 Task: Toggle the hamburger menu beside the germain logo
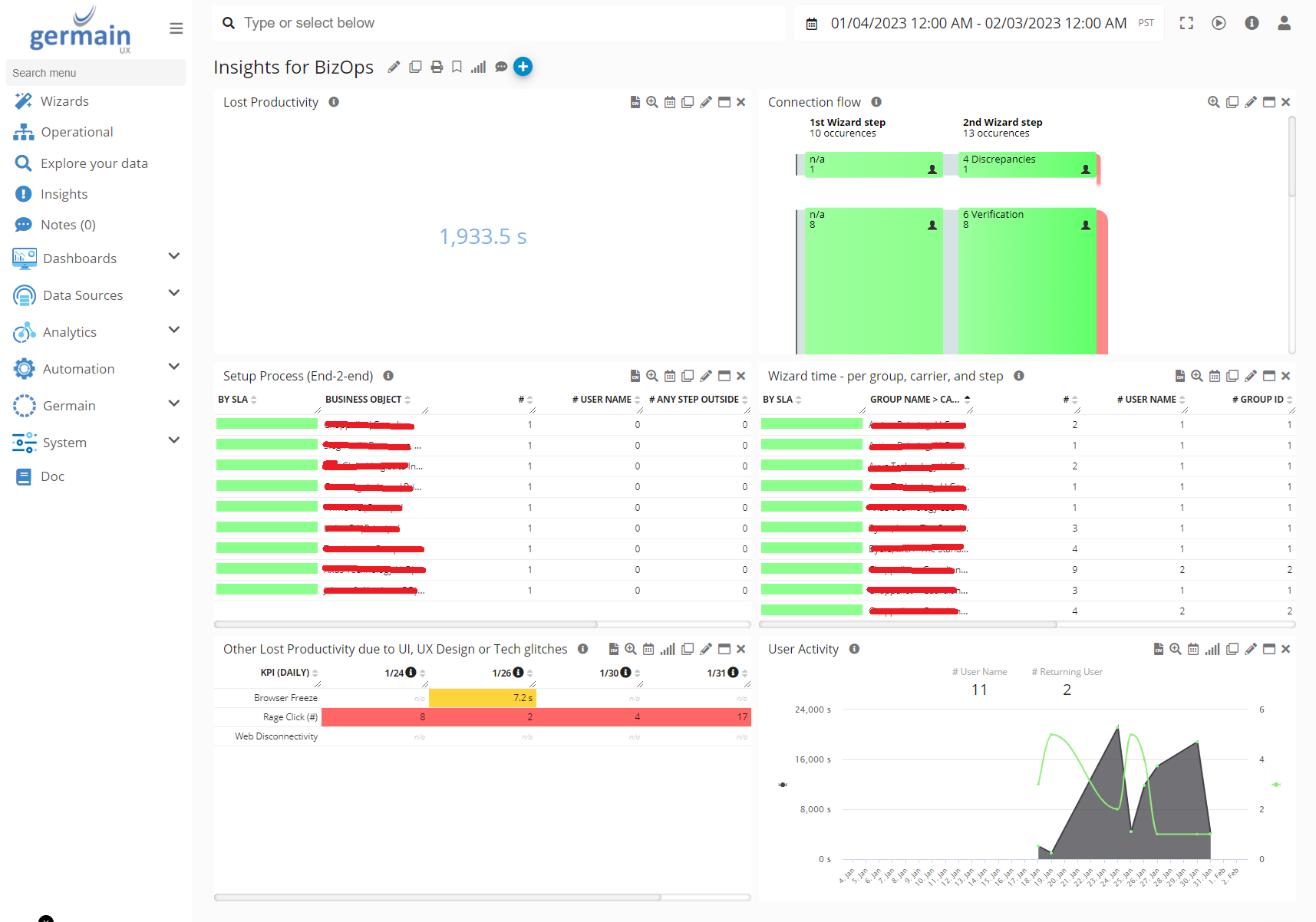pyautogui.click(x=176, y=28)
